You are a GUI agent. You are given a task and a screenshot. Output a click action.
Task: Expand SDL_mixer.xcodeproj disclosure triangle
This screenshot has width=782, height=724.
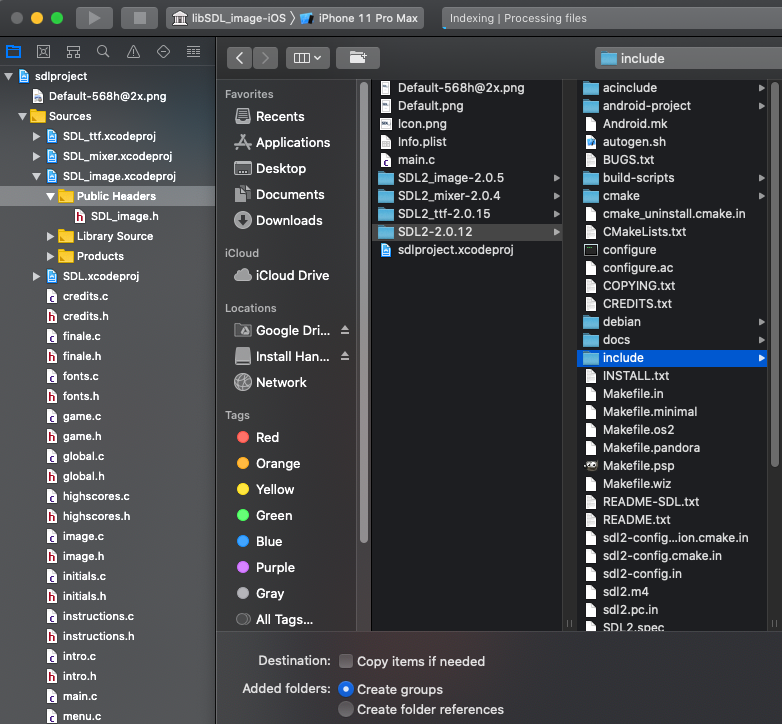[x=36, y=156]
